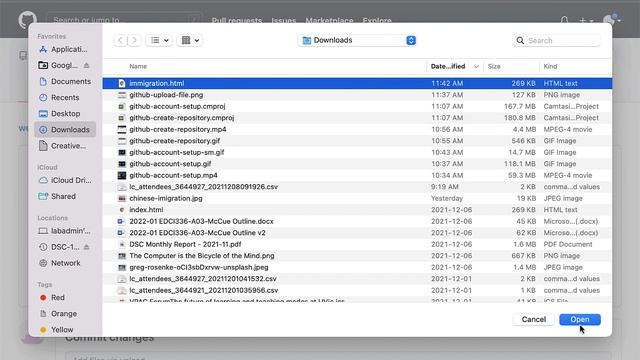Select the file index.html

pos(357,210)
